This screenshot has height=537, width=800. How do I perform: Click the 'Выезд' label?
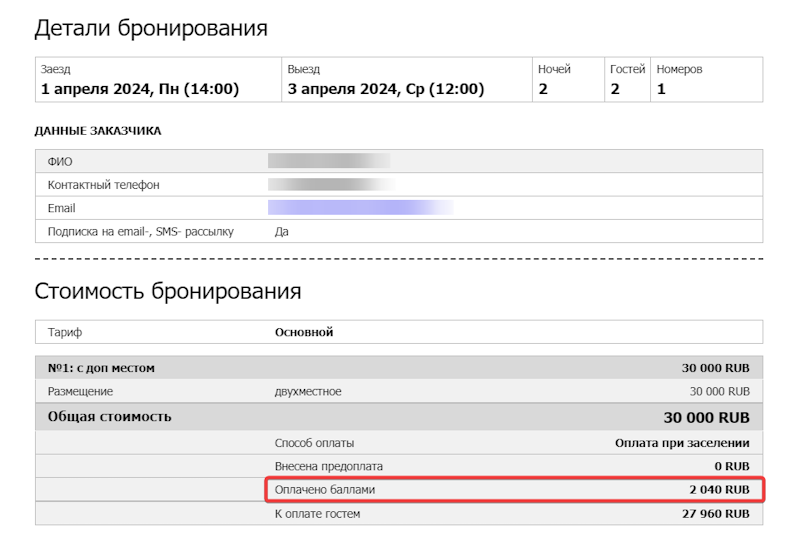[x=304, y=69]
